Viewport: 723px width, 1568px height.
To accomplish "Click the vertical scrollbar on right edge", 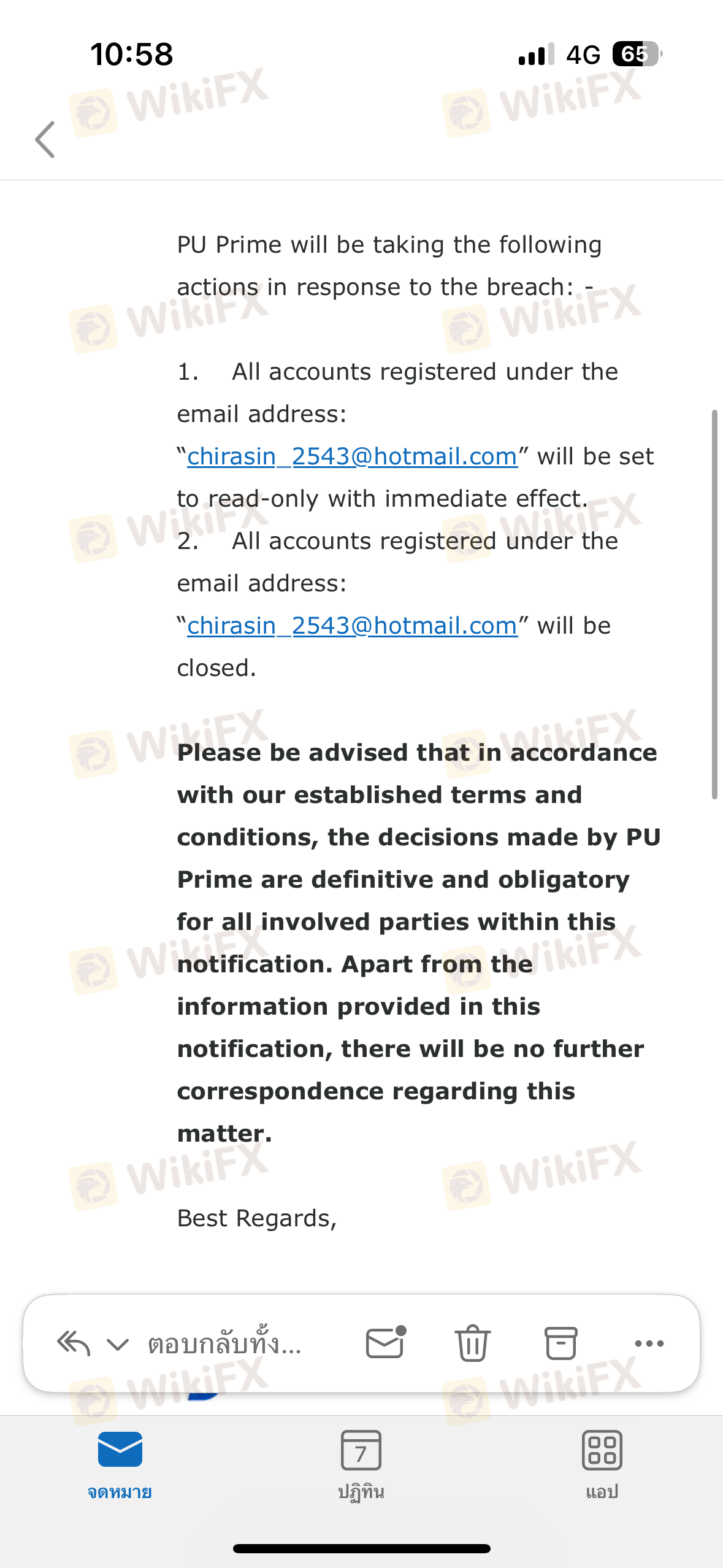I will (714, 604).
